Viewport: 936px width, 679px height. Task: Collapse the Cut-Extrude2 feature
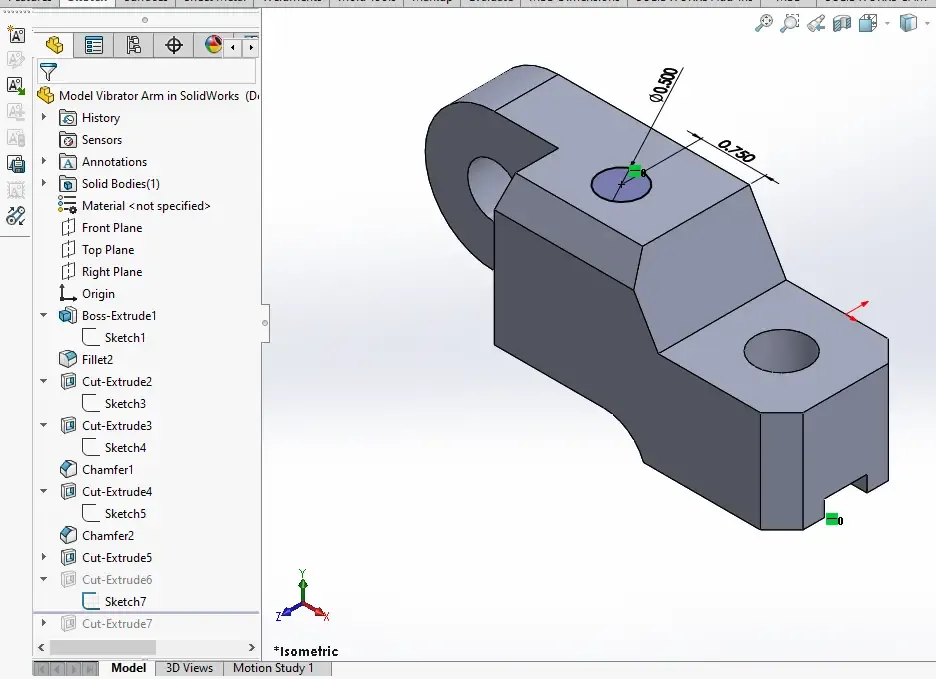pos(44,381)
